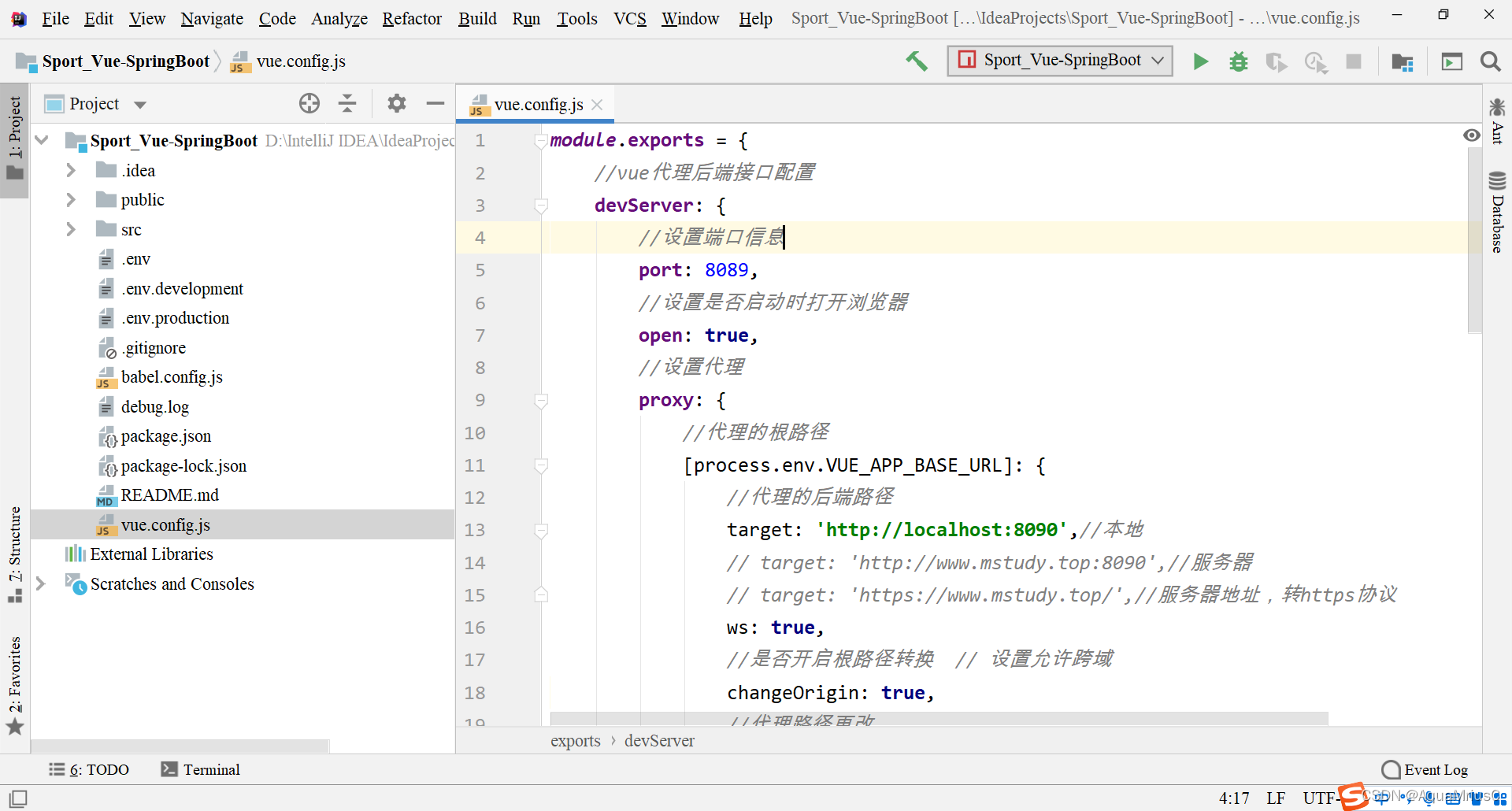Image resolution: width=1512 pixels, height=811 pixels.
Task: Open the run configuration dropdown
Action: point(1060,61)
